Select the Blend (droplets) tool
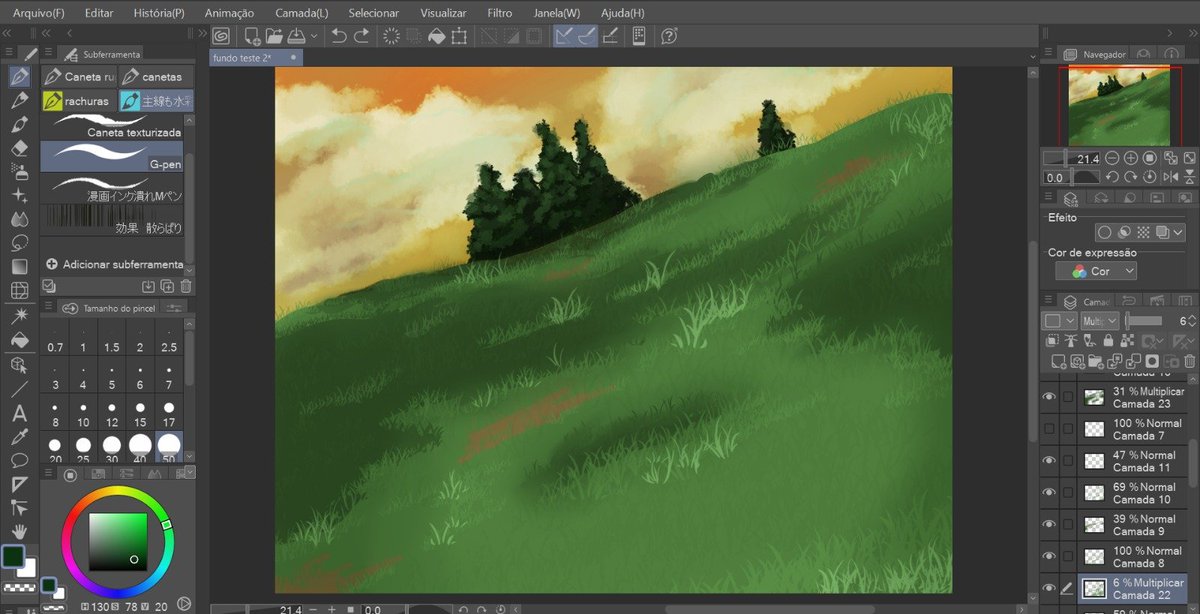This screenshot has height=614, width=1200. coord(19,219)
